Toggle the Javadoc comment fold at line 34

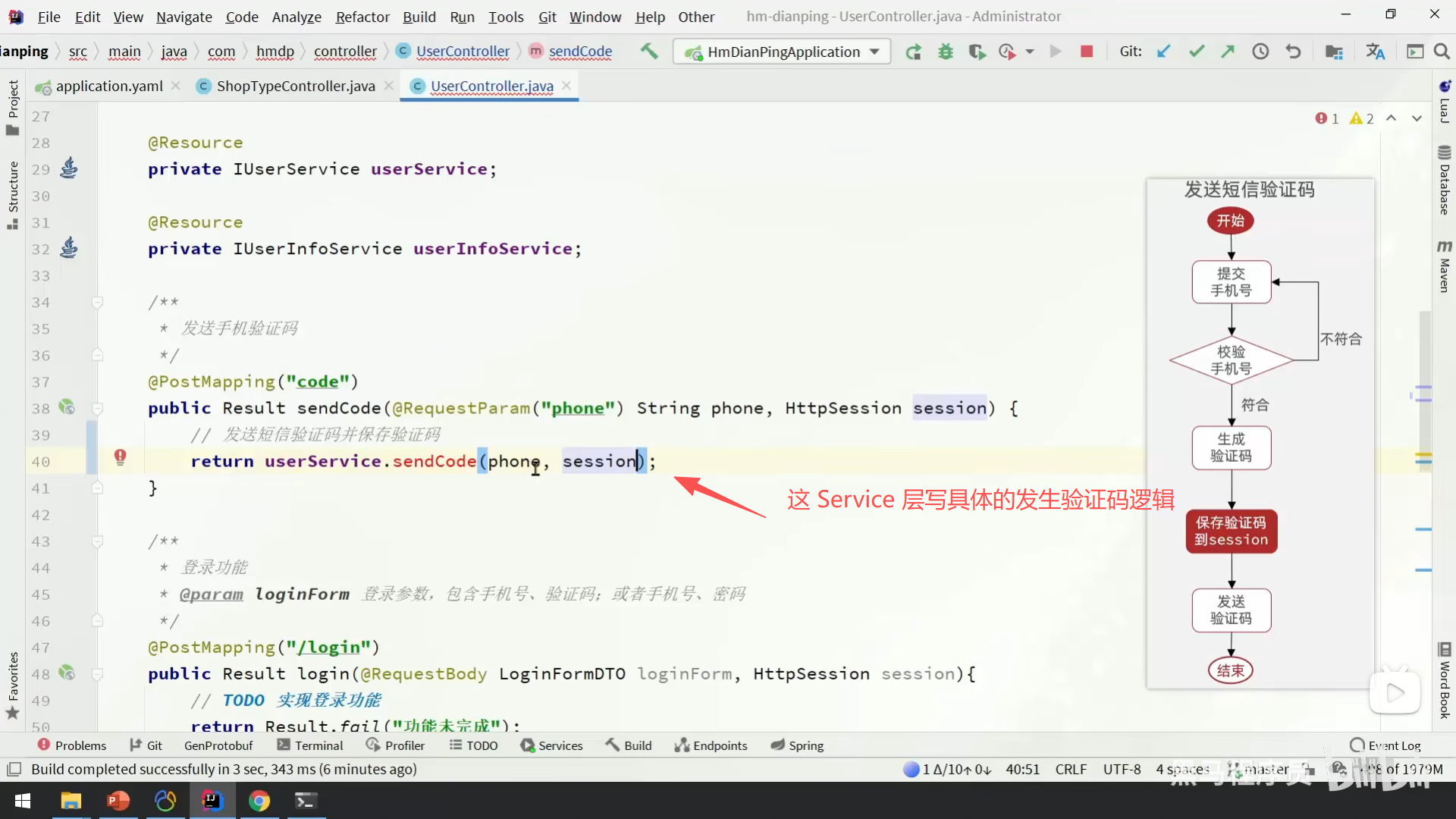(97, 303)
